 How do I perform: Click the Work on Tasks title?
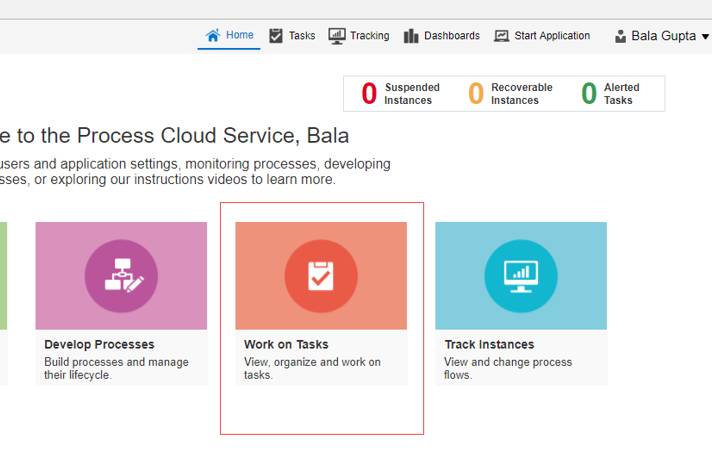point(286,345)
